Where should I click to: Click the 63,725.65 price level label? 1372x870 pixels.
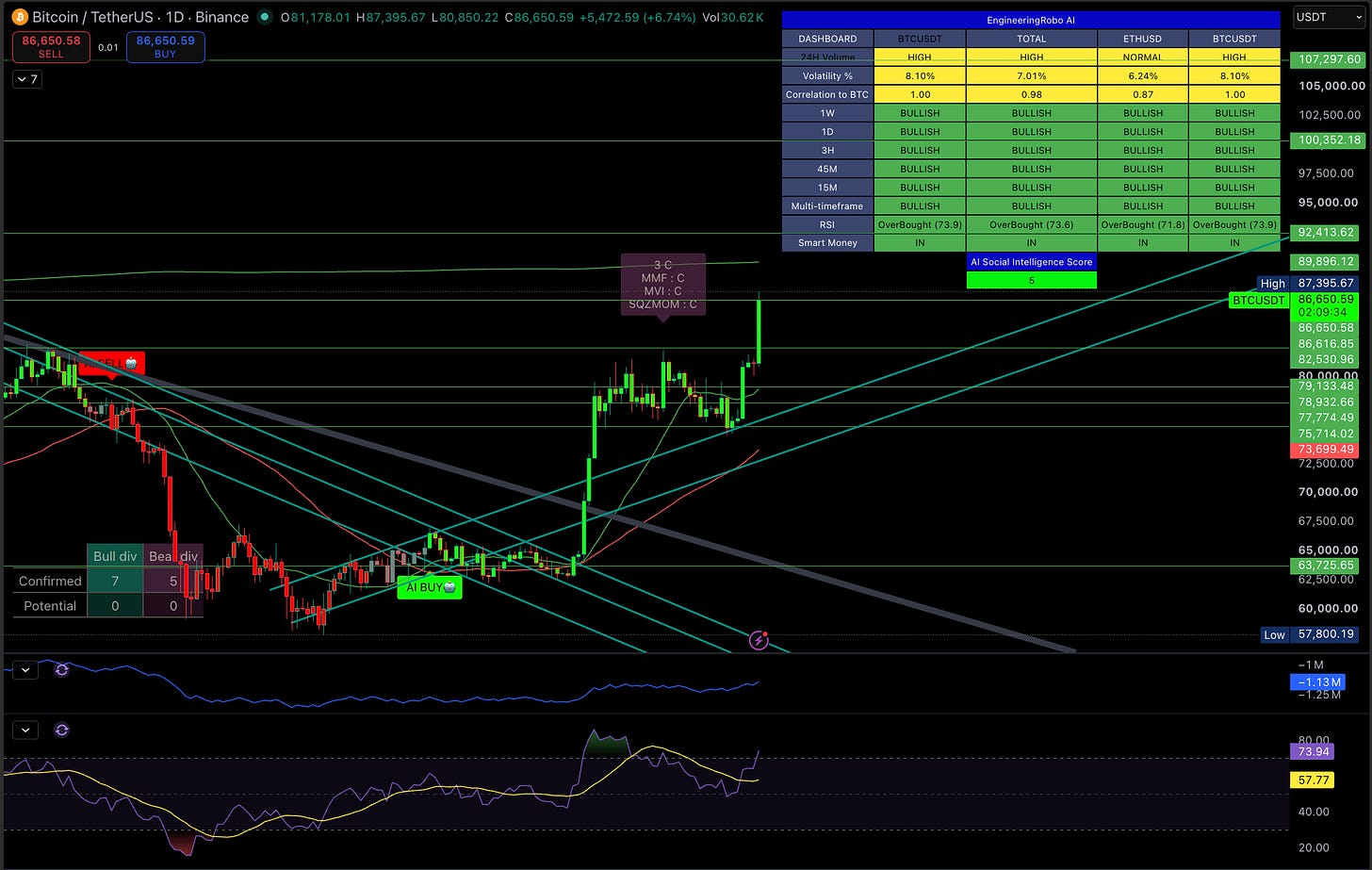pos(1326,566)
